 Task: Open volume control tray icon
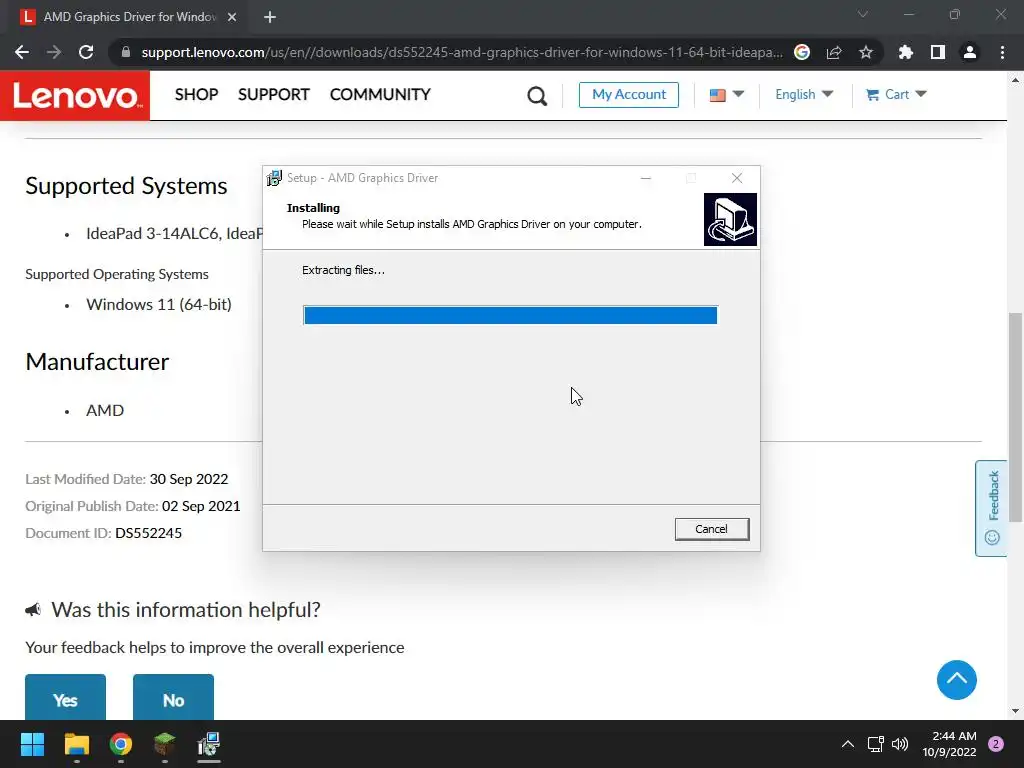tap(900, 744)
